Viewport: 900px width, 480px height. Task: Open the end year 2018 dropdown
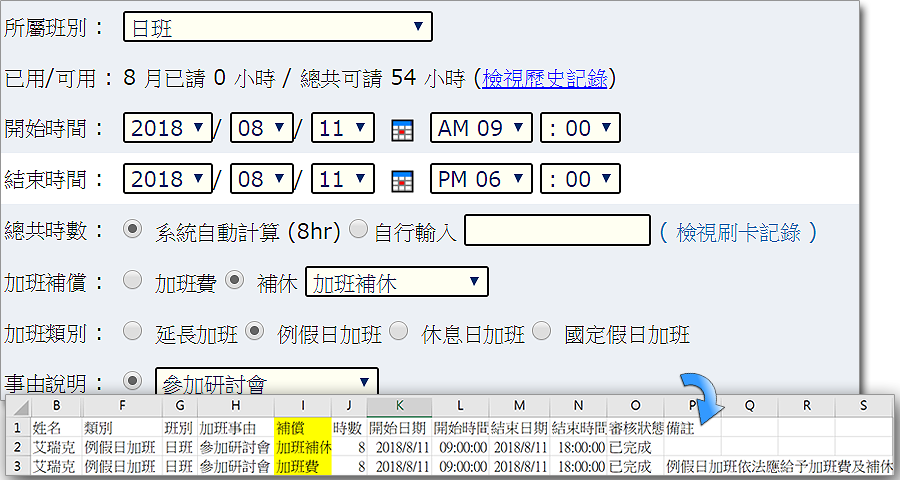click(168, 179)
